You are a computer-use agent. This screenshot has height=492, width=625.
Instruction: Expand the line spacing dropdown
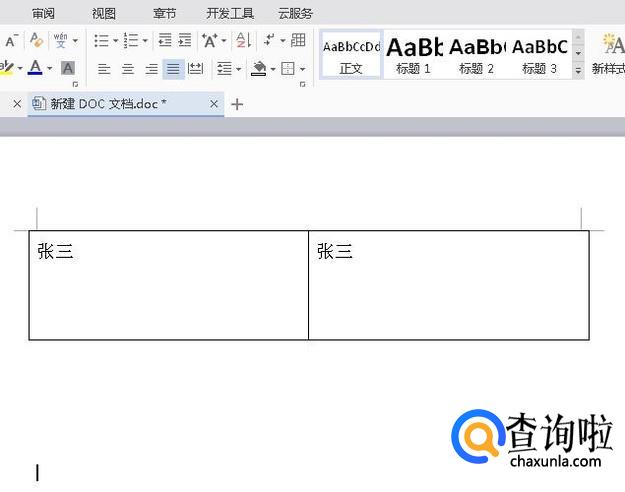point(238,69)
